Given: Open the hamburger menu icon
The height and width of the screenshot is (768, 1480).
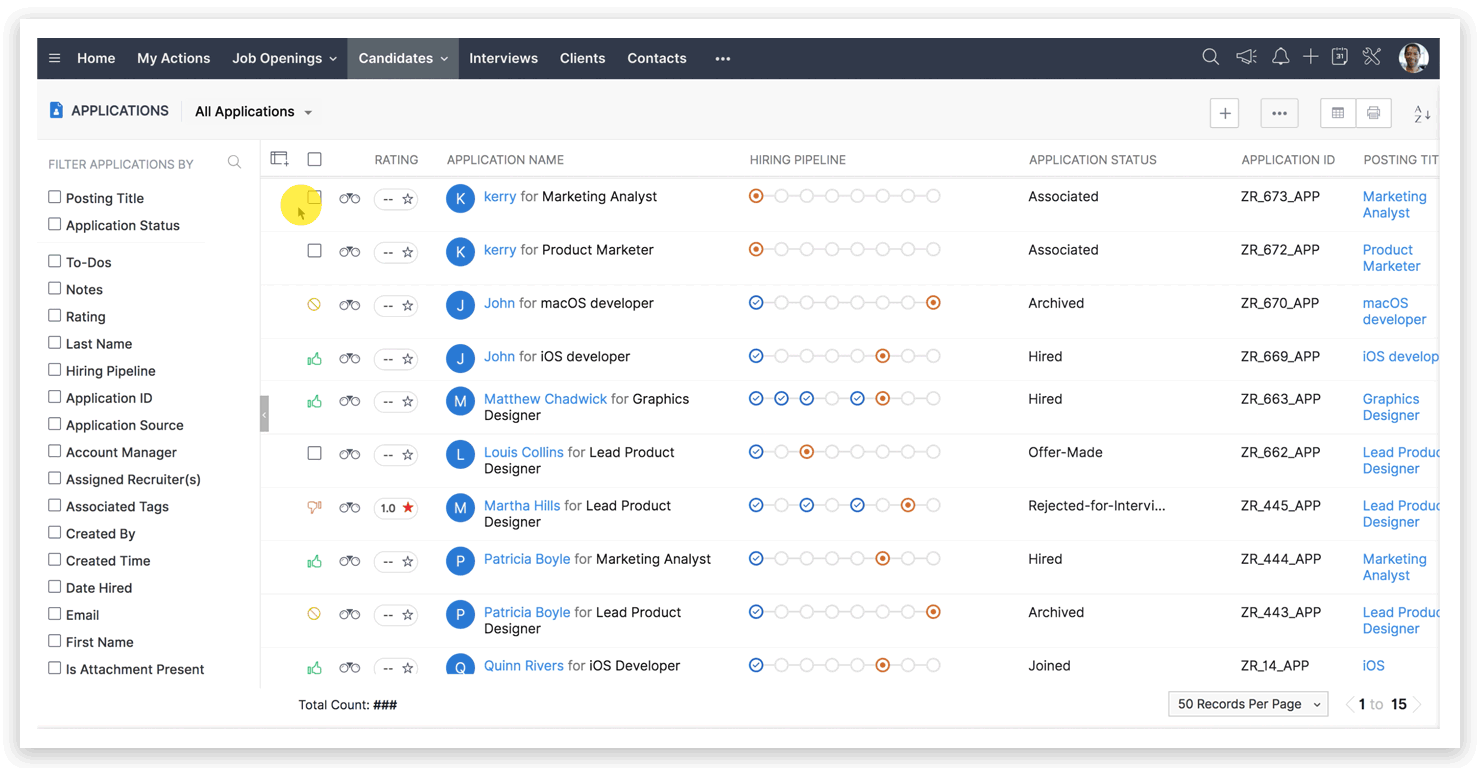Looking at the screenshot, I should click(x=55, y=58).
